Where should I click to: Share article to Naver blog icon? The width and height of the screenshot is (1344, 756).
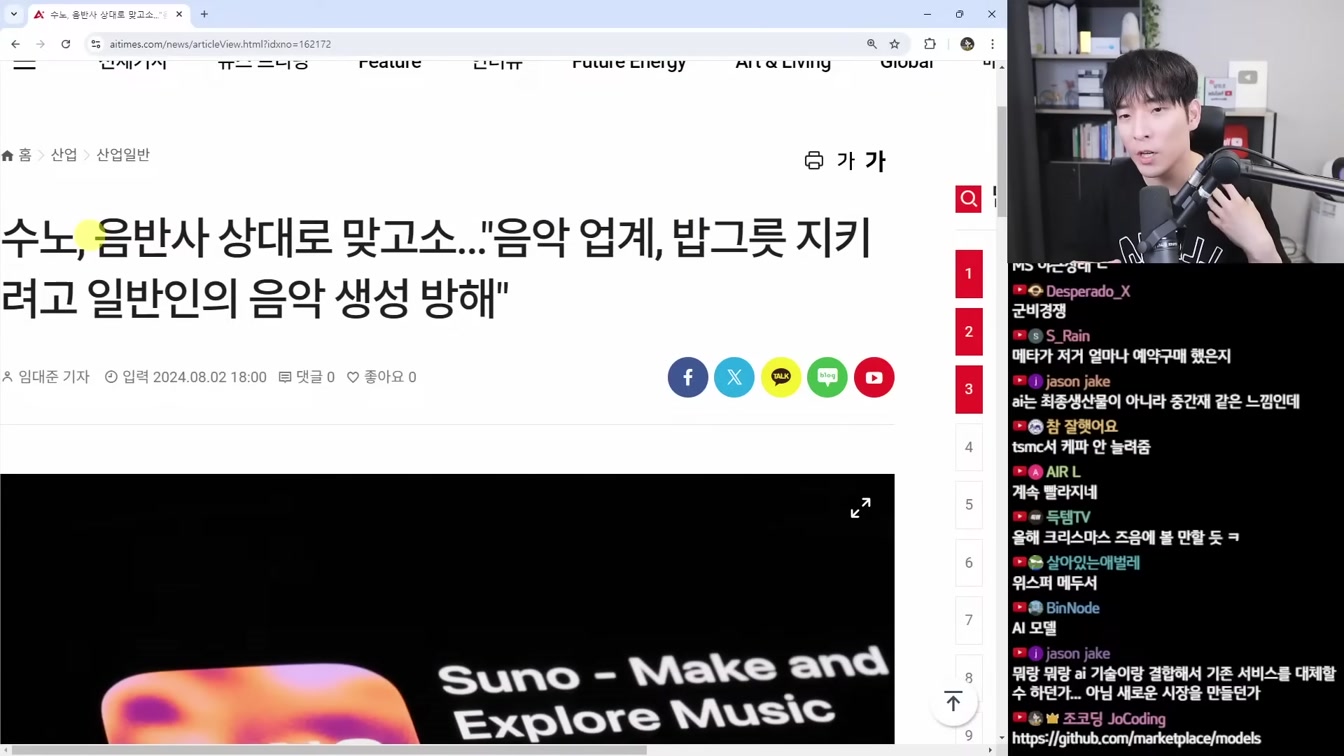827,377
